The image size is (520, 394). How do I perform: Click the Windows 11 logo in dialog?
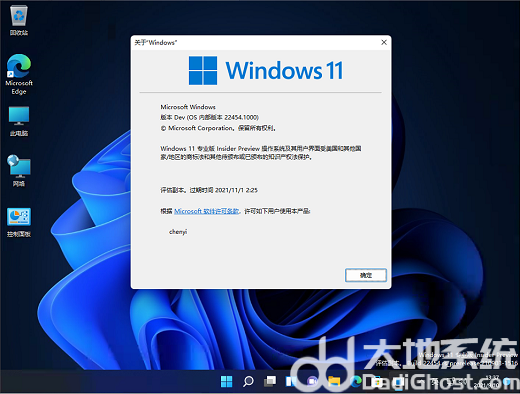266,70
